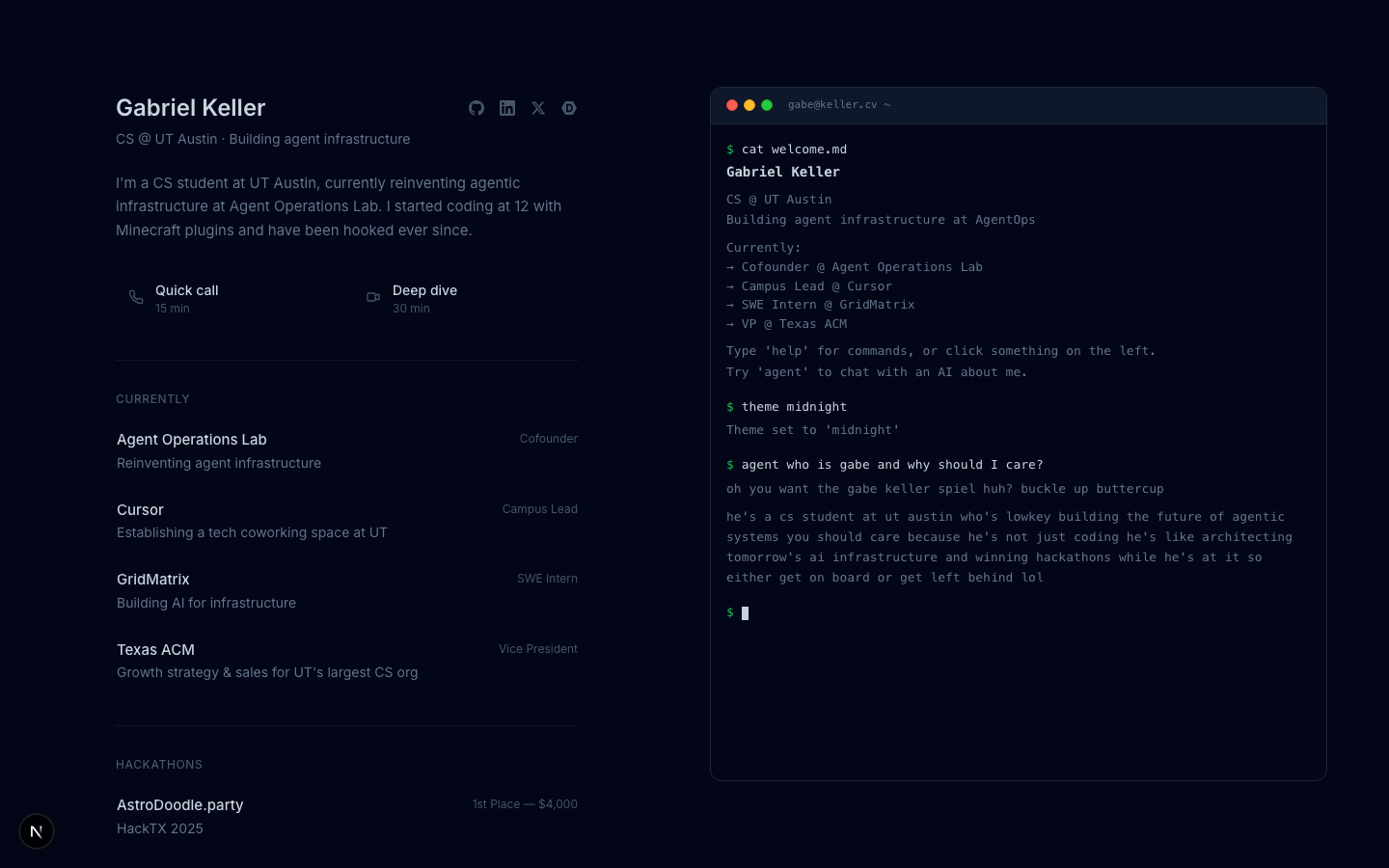Schedule the 30 min Deep dive
The image size is (1389, 868).
tap(424, 298)
